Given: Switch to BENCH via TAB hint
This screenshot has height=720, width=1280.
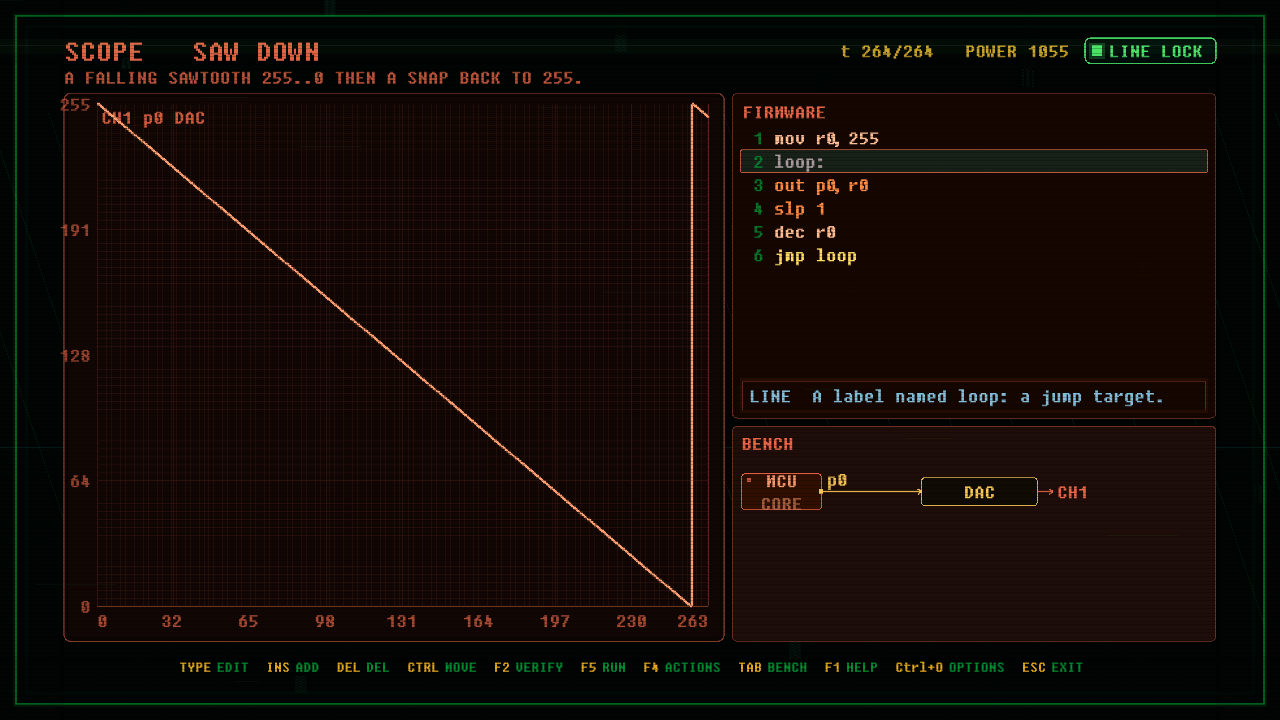Looking at the screenshot, I should [x=773, y=667].
